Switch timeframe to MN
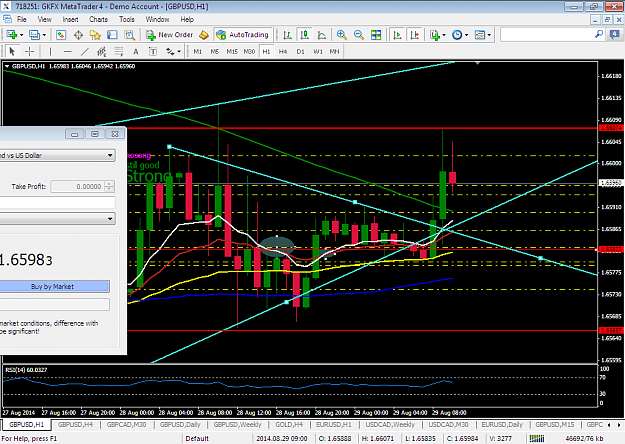The image size is (625, 444). pyautogui.click(x=334, y=51)
